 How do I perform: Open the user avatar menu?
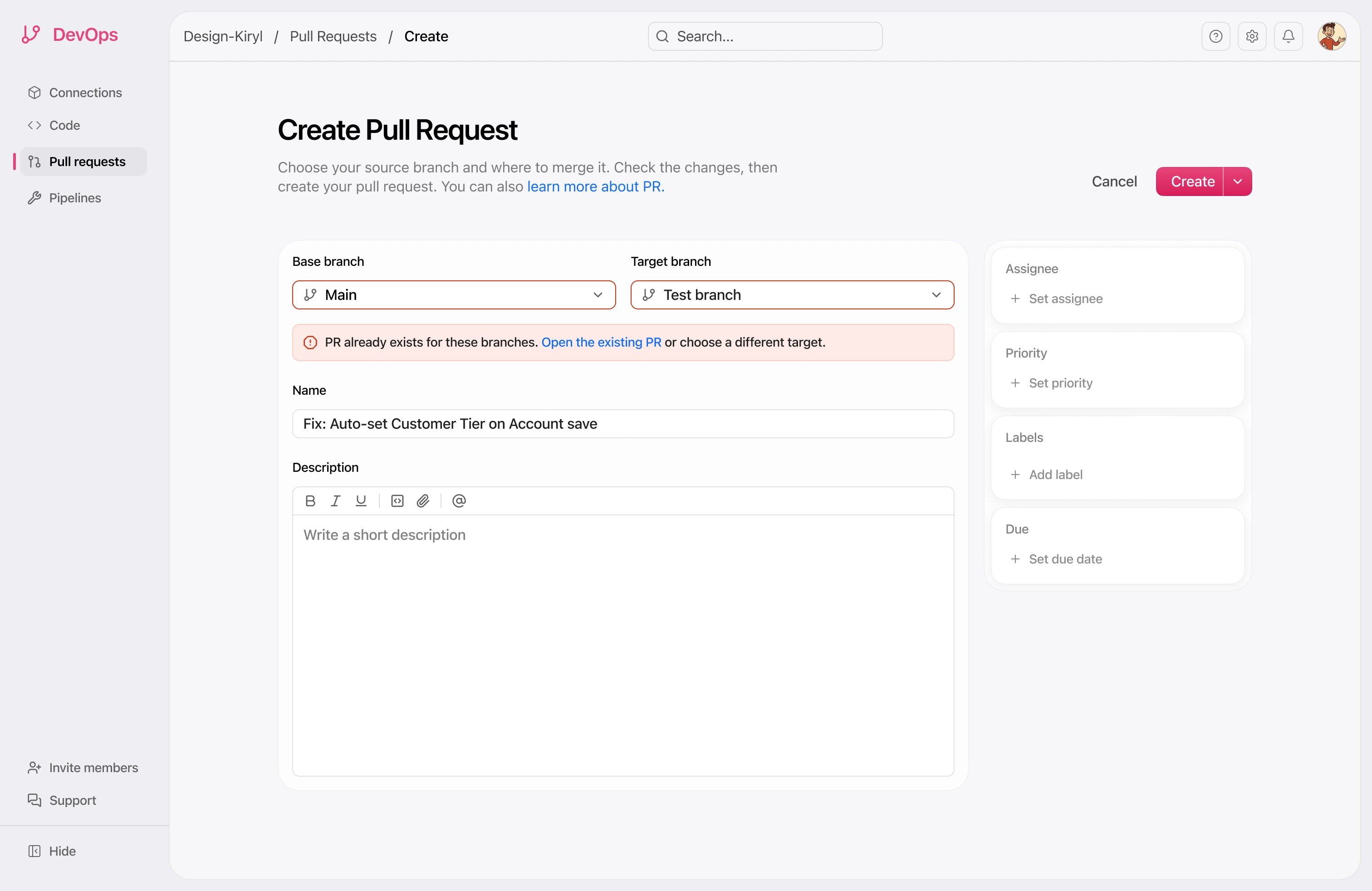click(1331, 36)
